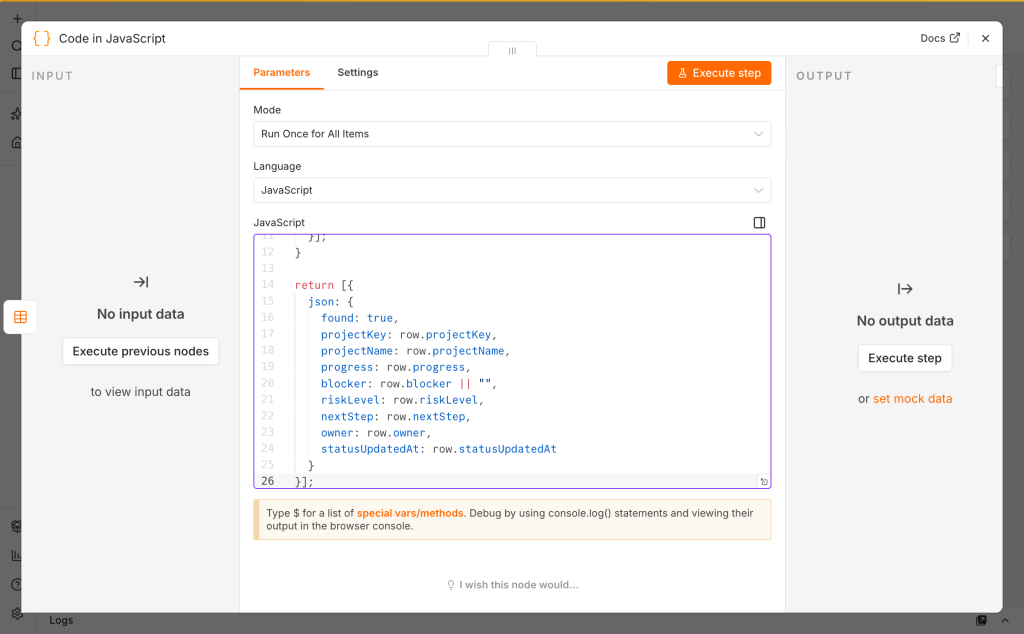Click the projectName: row.projectName line
The width and height of the screenshot is (1024, 634).
coord(415,351)
